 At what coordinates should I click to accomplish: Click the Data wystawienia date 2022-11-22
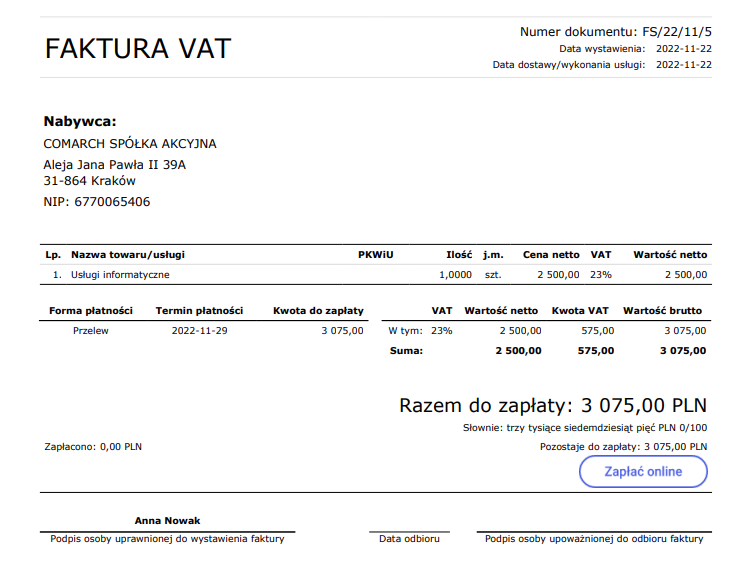(683, 49)
